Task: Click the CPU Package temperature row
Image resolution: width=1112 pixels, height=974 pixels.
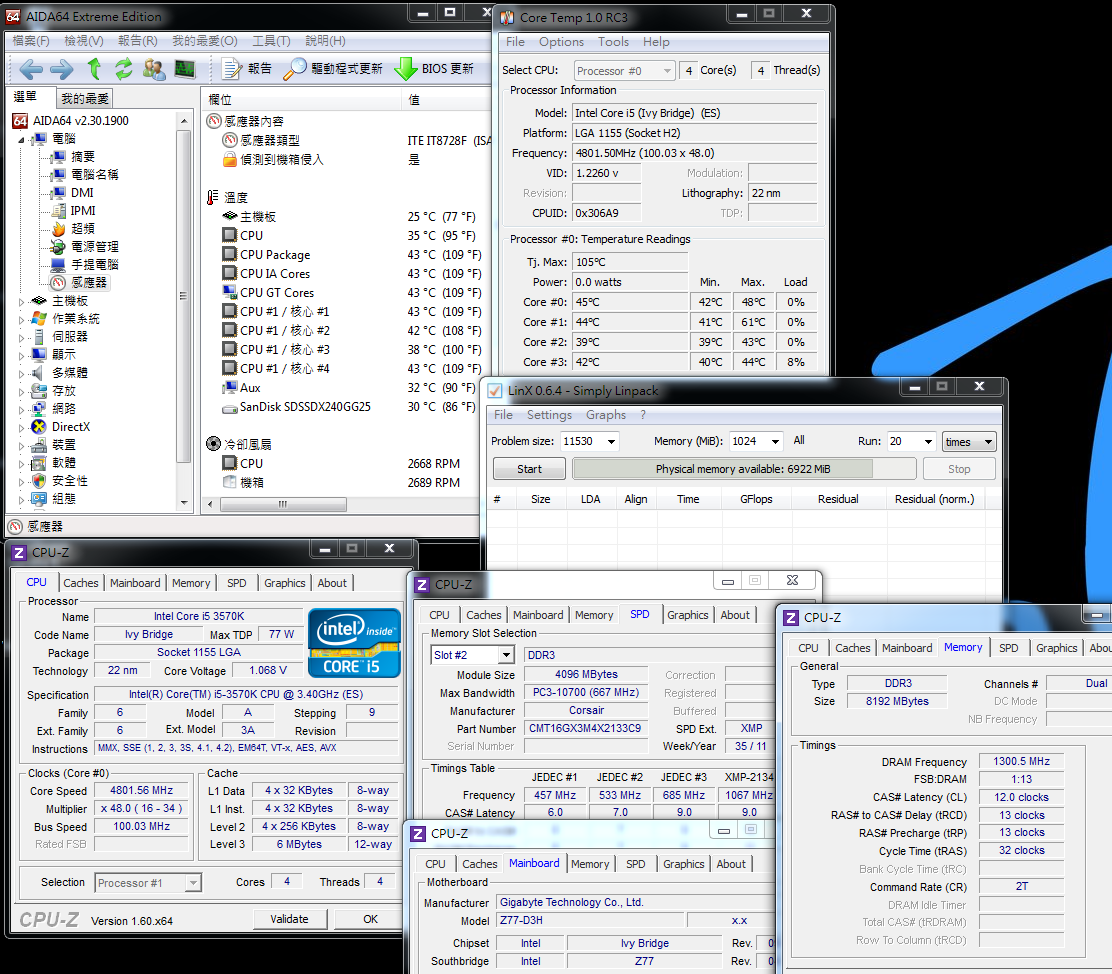Action: tap(351, 255)
